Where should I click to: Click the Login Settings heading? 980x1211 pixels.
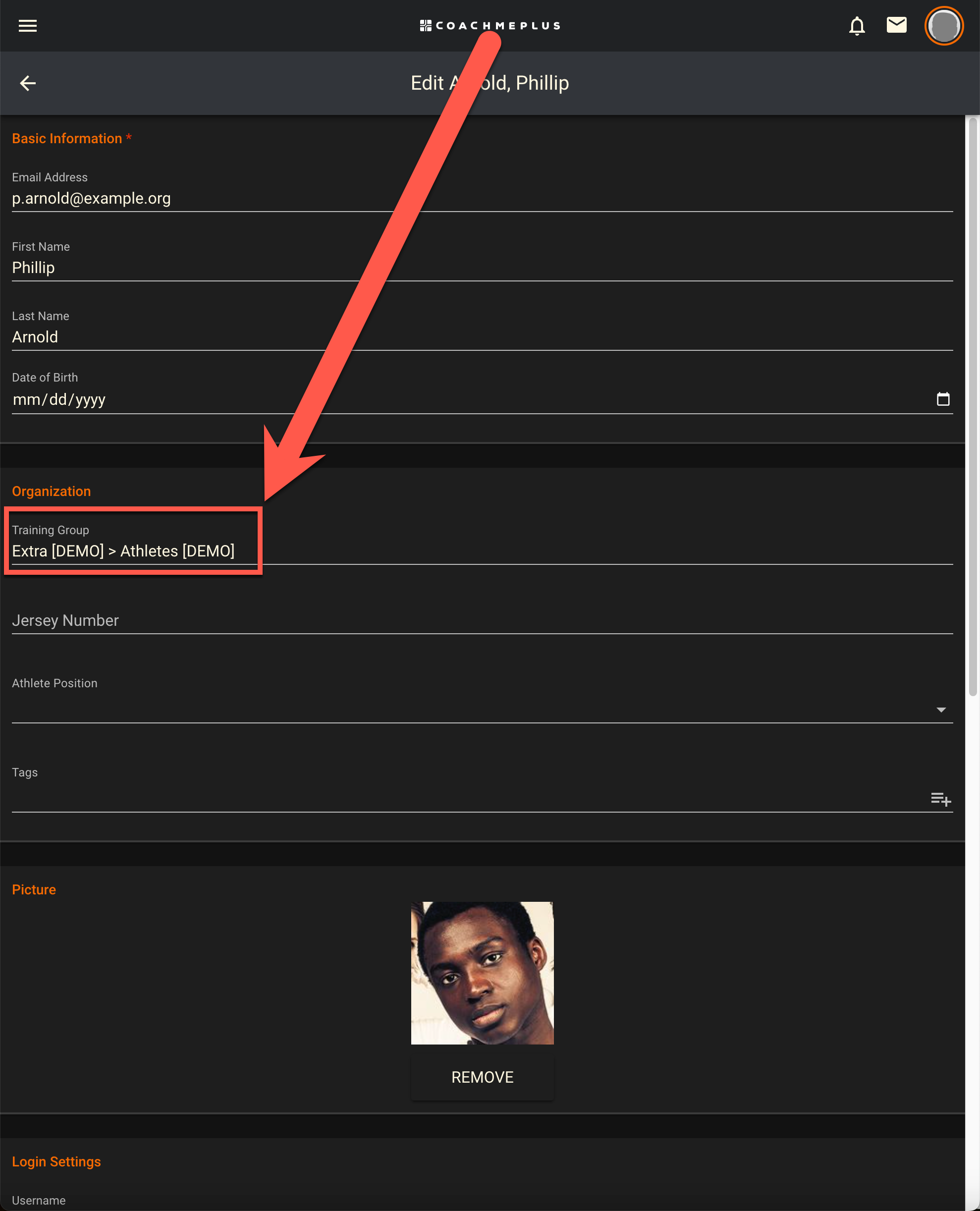[56, 1161]
